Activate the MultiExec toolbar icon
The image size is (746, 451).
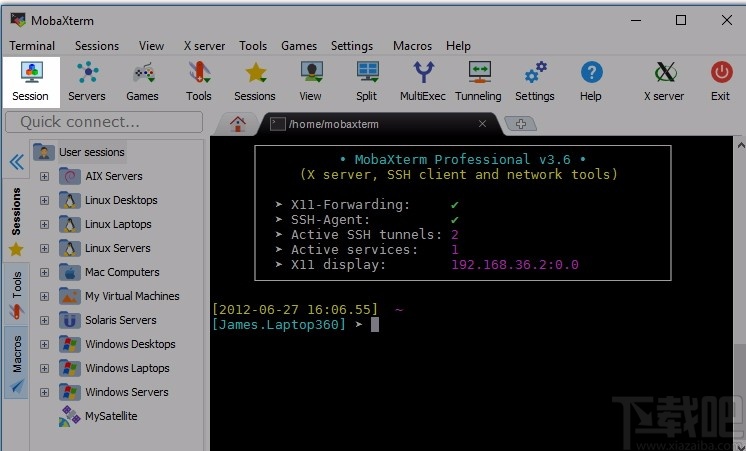tap(423, 82)
